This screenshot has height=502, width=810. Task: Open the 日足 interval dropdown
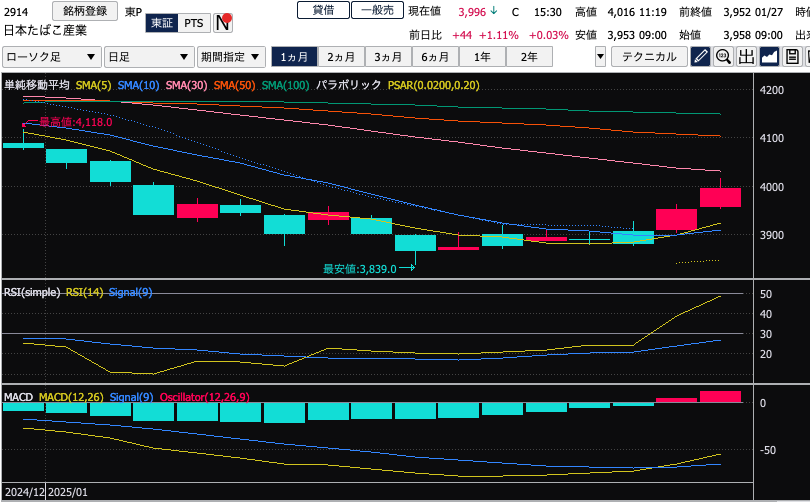[149, 56]
